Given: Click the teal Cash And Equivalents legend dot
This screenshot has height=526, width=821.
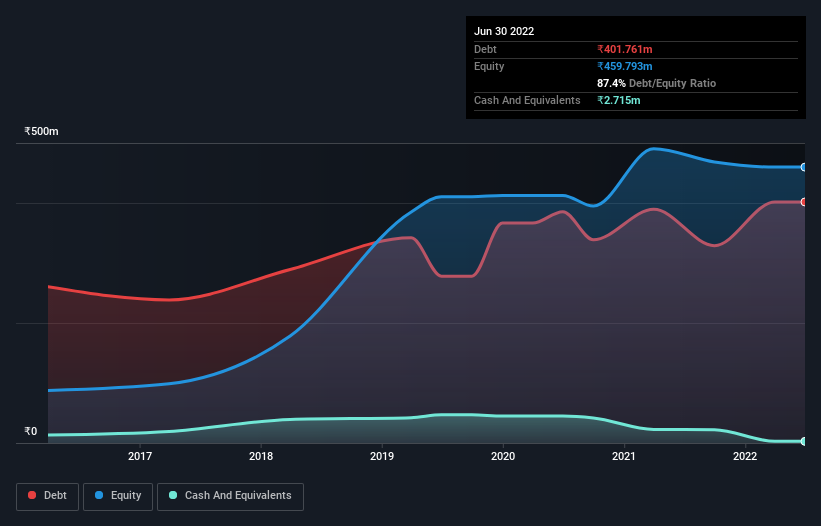Looking at the screenshot, I should pos(173,495).
